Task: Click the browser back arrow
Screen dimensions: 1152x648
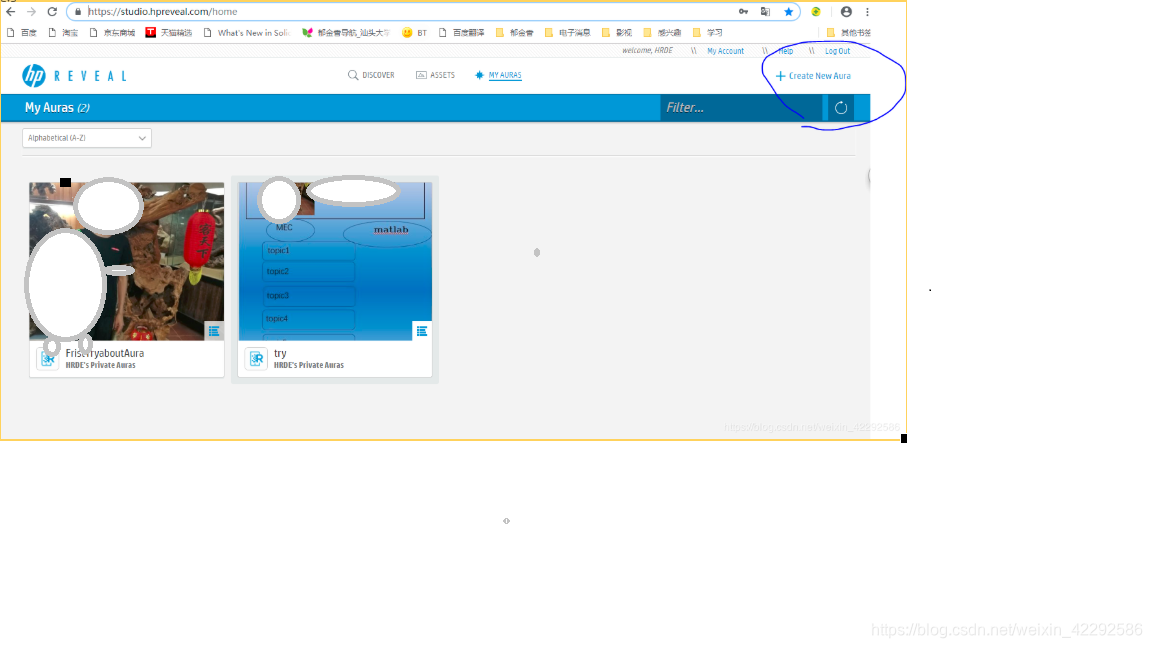Action: [x=10, y=12]
